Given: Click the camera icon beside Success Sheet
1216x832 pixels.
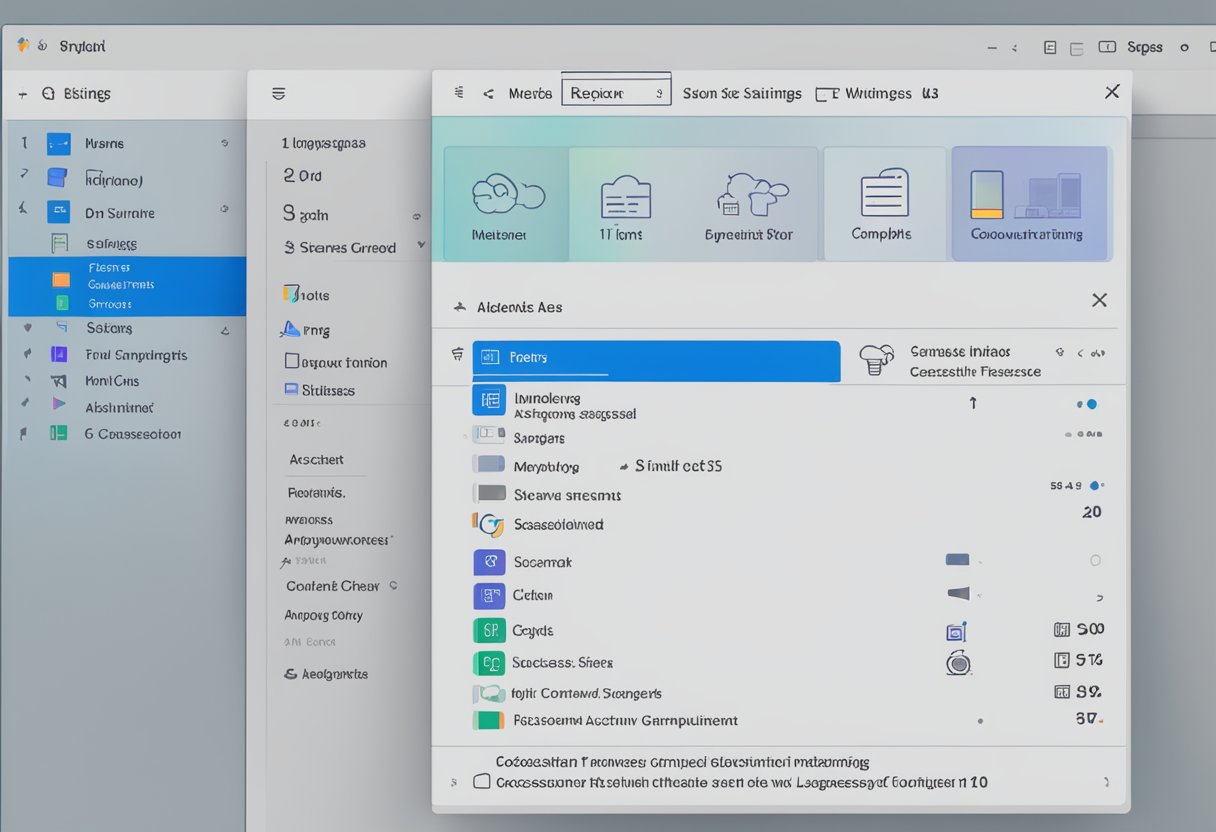Looking at the screenshot, I should coord(958,662).
